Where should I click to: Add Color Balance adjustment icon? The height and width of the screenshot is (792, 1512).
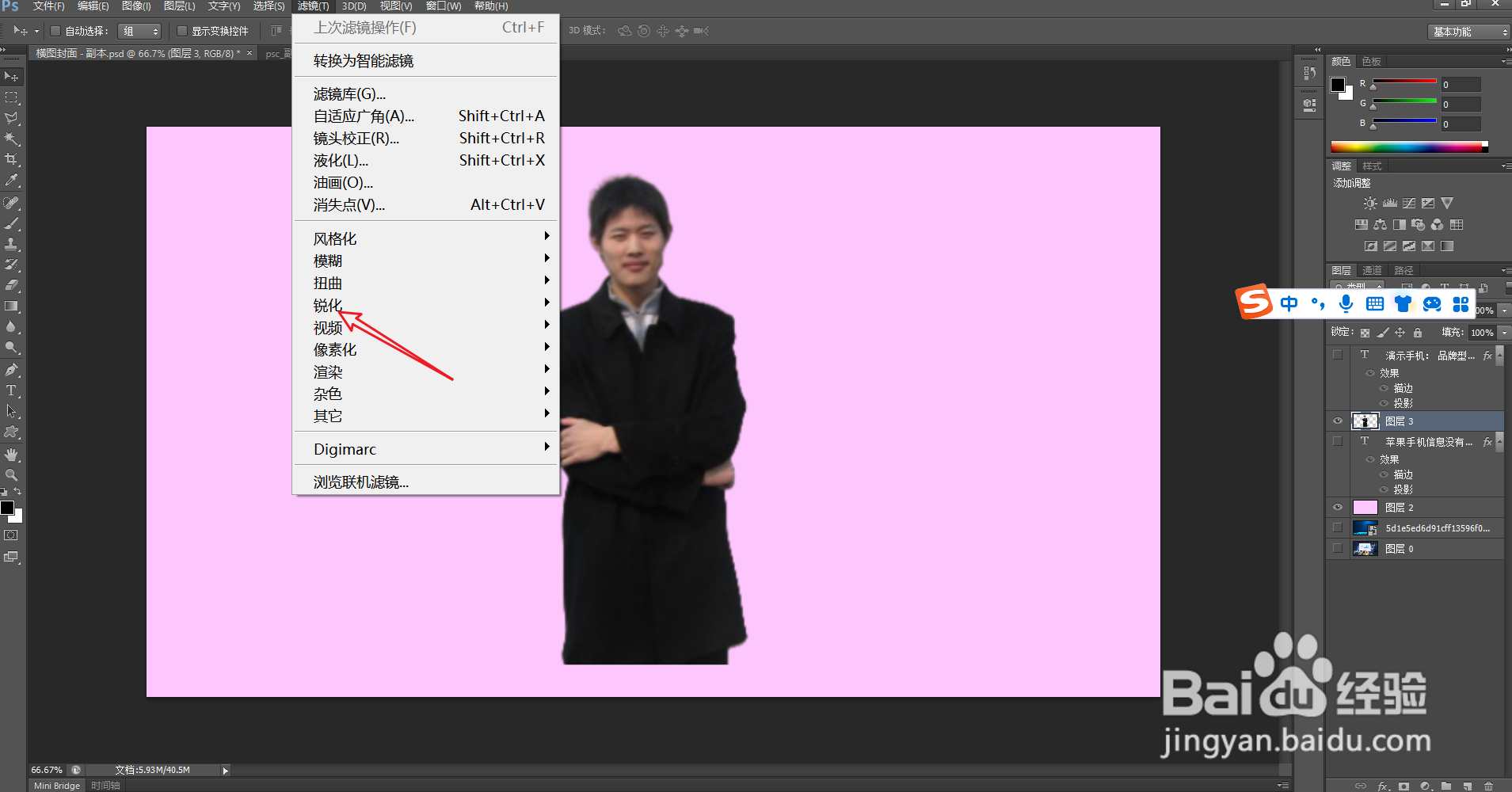pos(1381,225)
